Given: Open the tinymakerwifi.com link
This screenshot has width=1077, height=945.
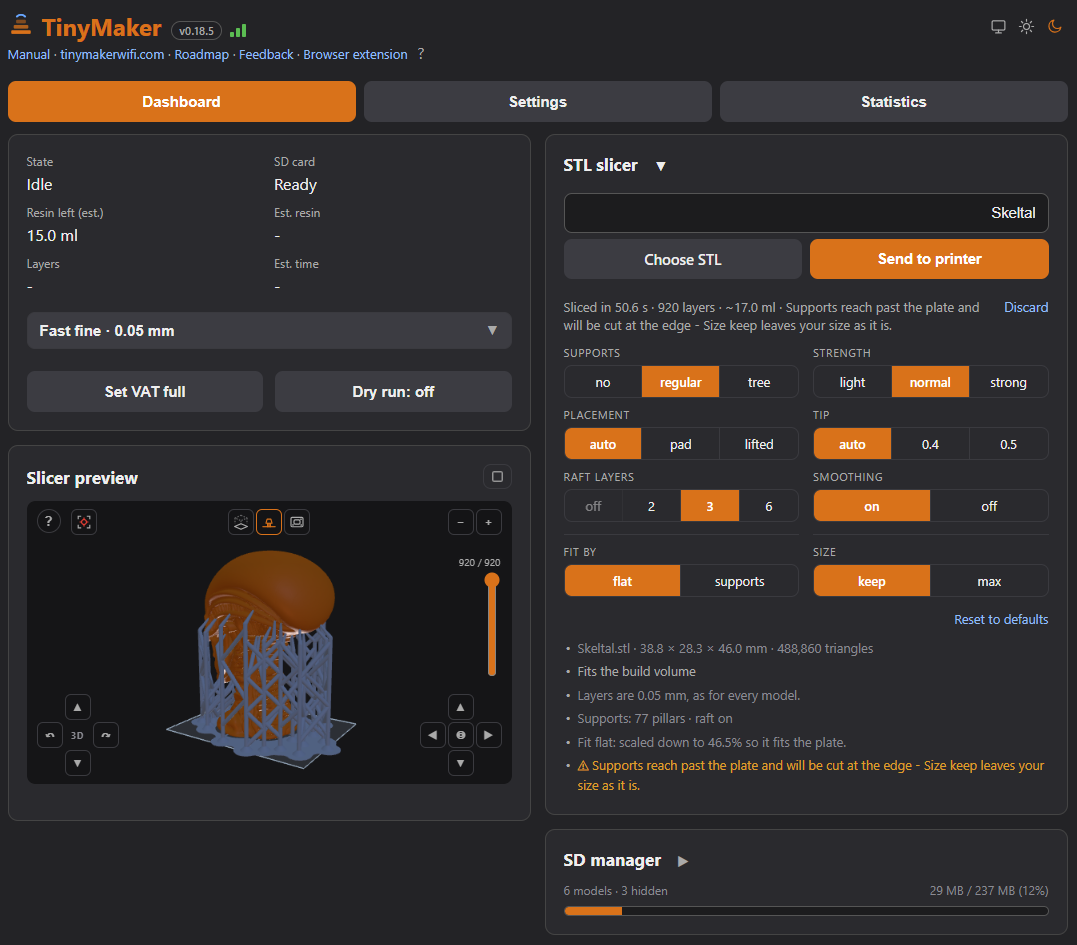Looking at the screenshot, I should pos(112,54).
